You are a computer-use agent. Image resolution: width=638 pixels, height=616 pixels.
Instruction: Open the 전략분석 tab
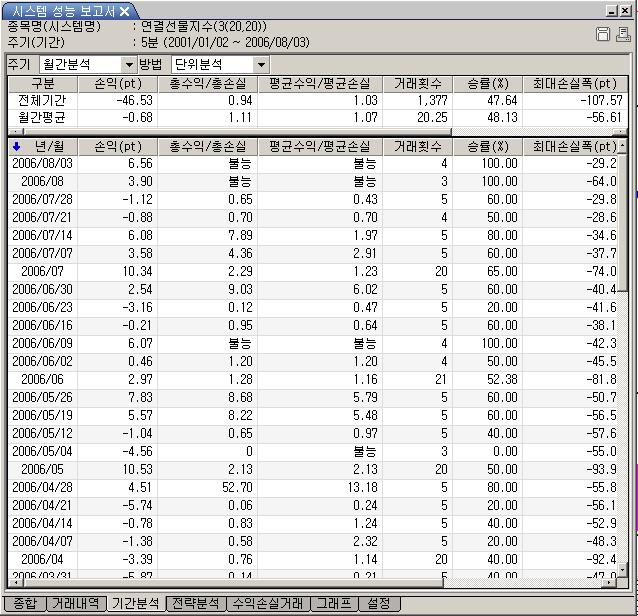[x=194, y=604]
